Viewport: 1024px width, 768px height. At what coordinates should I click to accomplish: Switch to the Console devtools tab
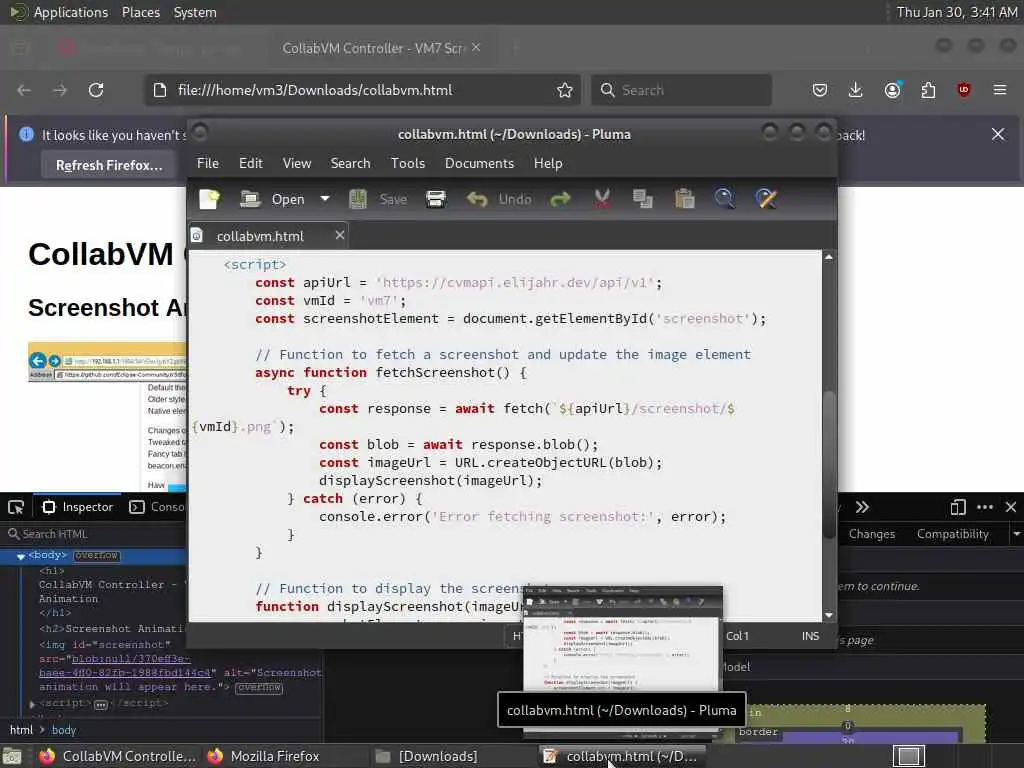(x=157, y=507)
